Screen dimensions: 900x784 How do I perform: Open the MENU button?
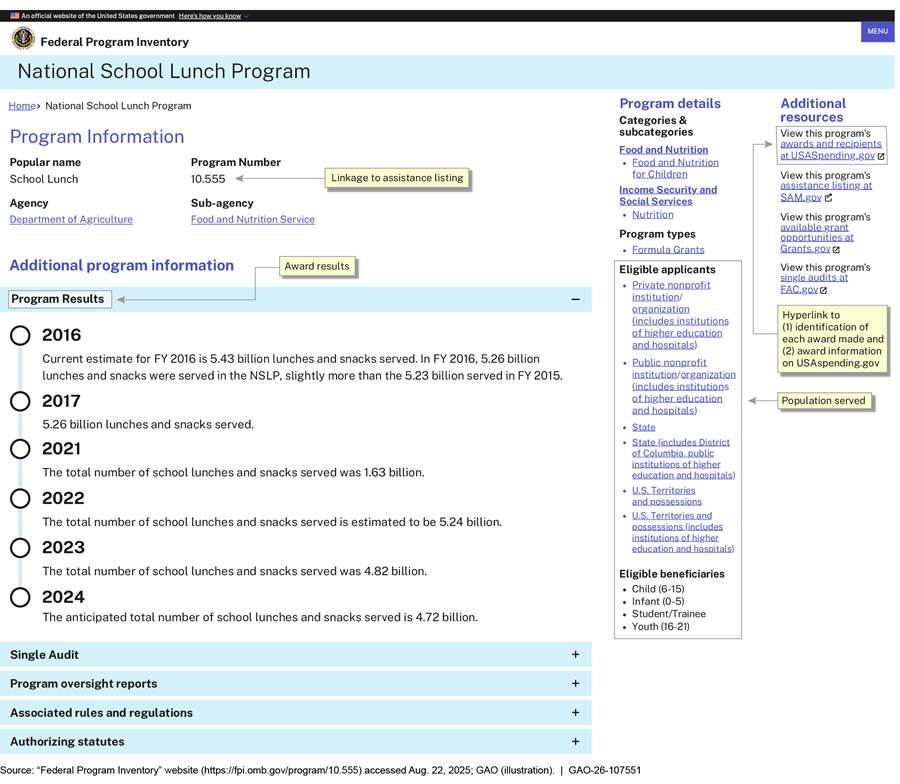coord(877,31)
